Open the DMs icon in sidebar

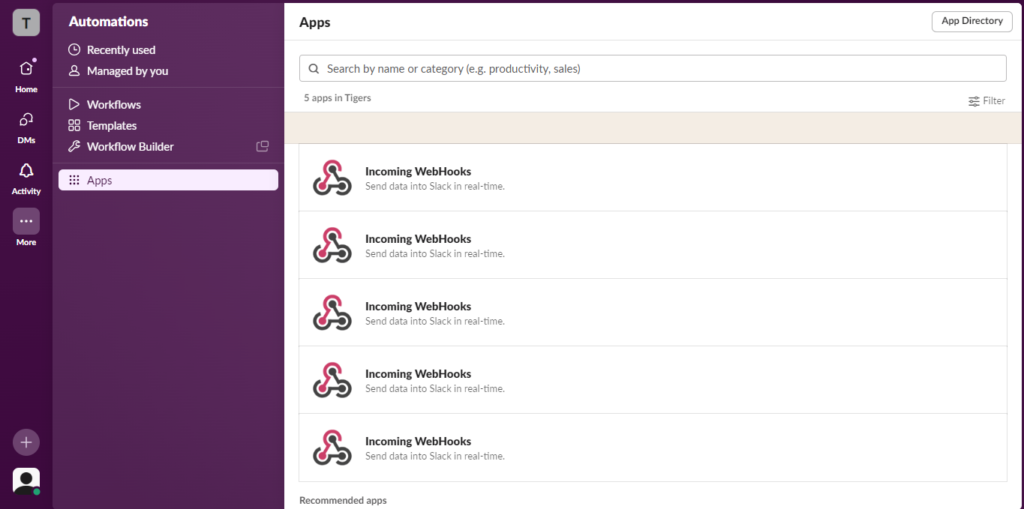pos(26,119)
